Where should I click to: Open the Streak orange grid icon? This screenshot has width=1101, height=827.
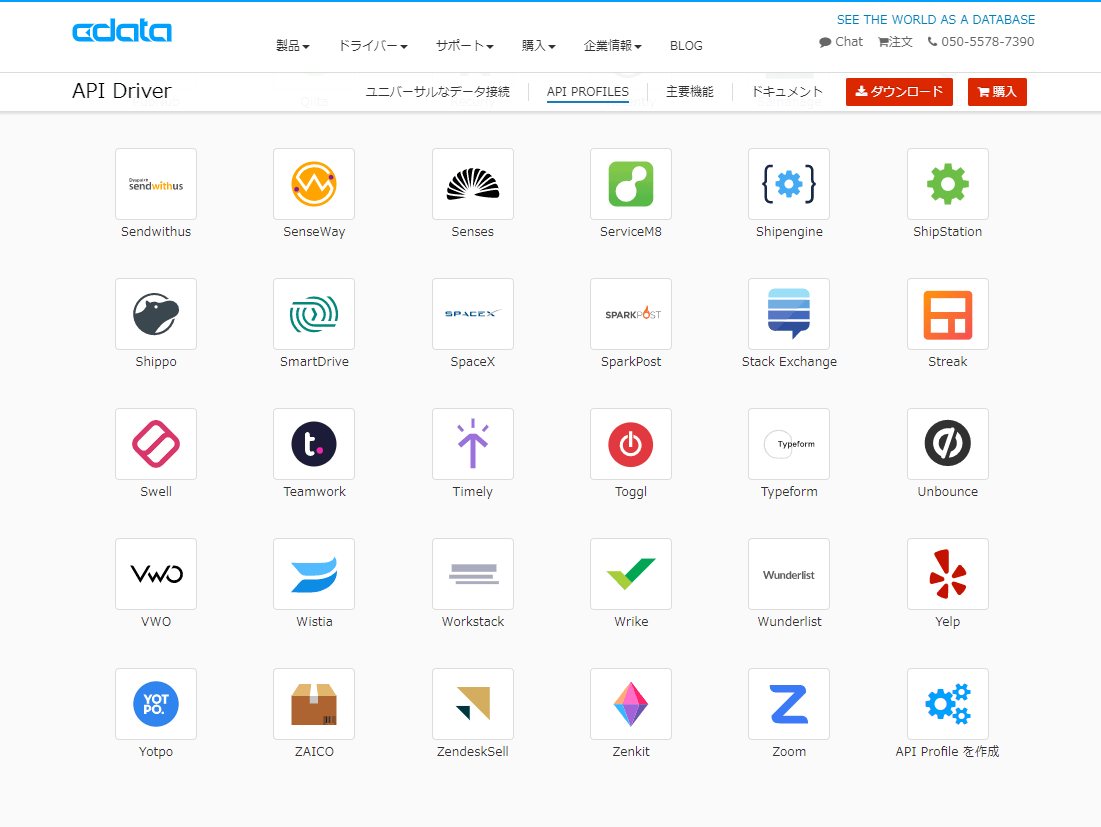click(x=947, y=314)
